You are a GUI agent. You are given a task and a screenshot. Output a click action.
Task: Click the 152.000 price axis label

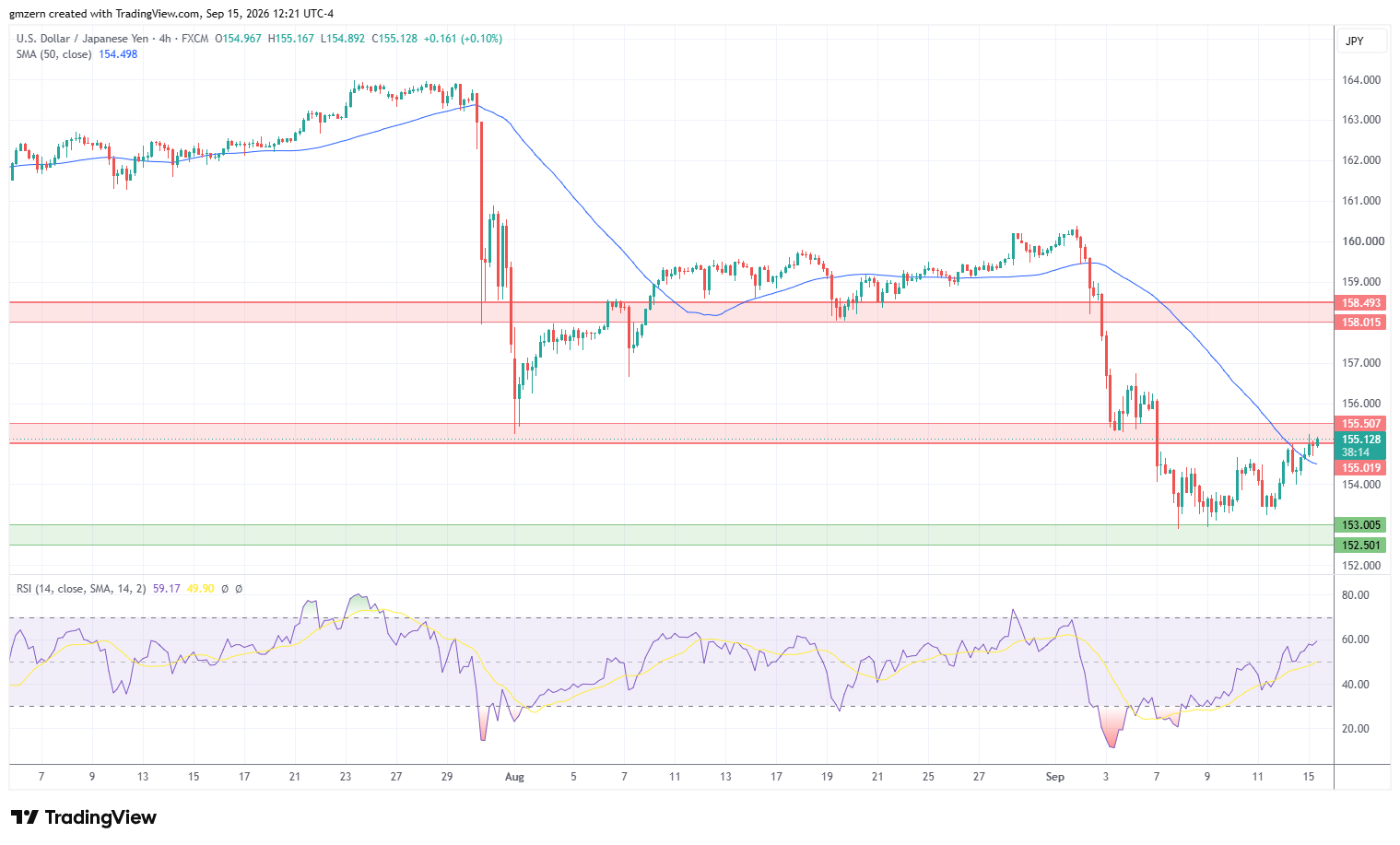(x=1361, y=566)
